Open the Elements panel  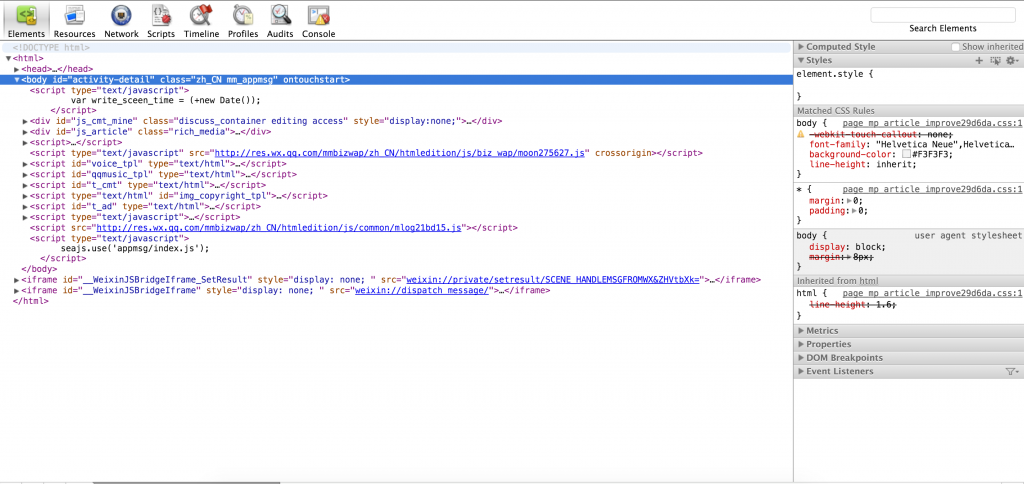pos(25,21)
